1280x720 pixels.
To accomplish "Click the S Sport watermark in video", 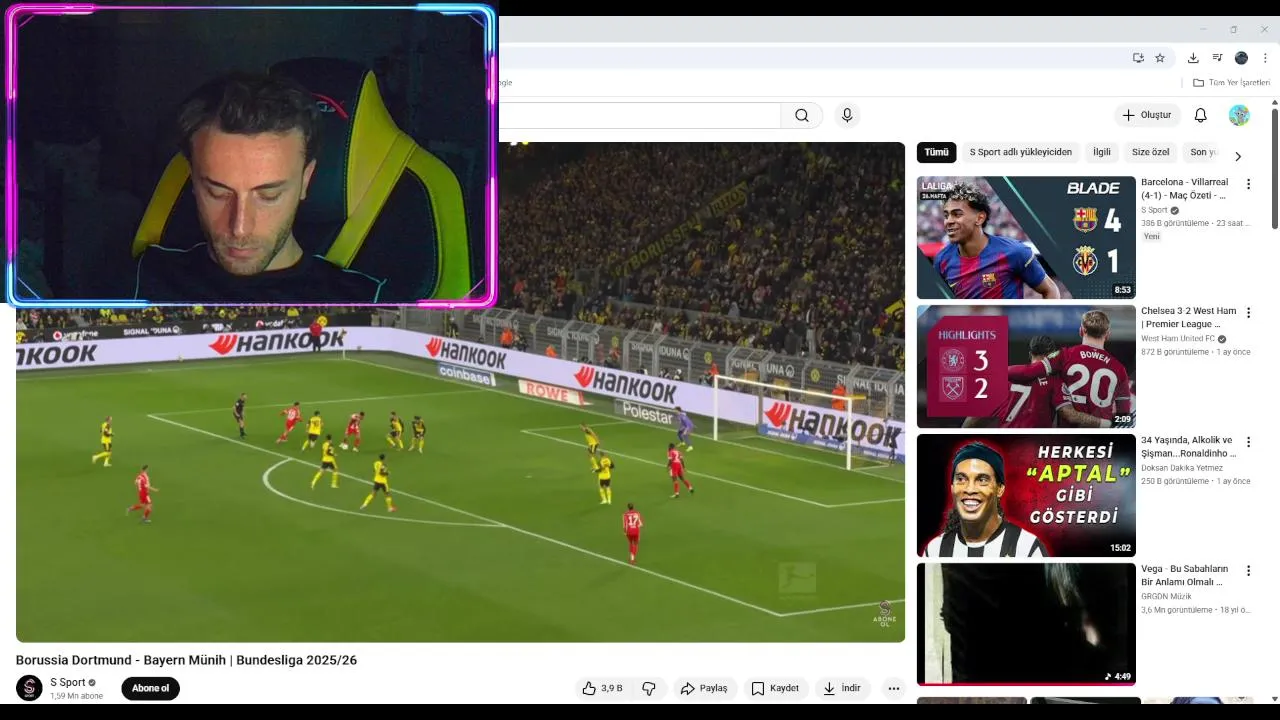I will [x=884, y=613].
